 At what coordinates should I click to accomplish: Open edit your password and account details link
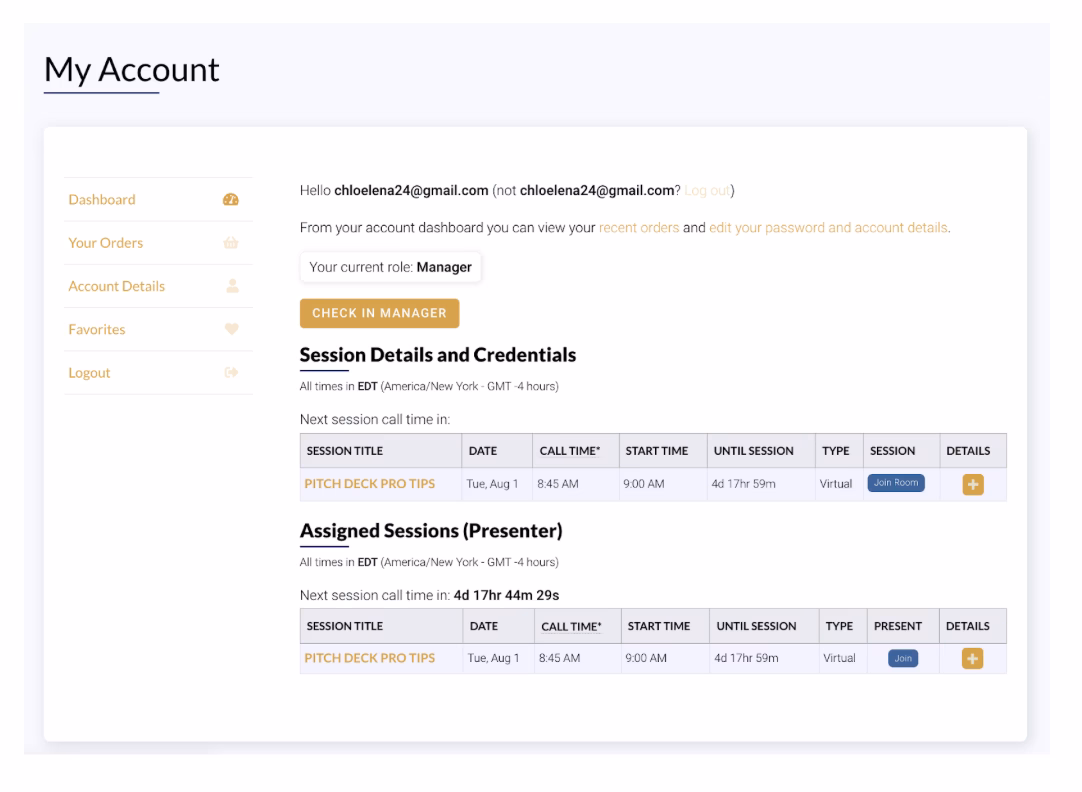pyautogui.click(x=828, y=228)
